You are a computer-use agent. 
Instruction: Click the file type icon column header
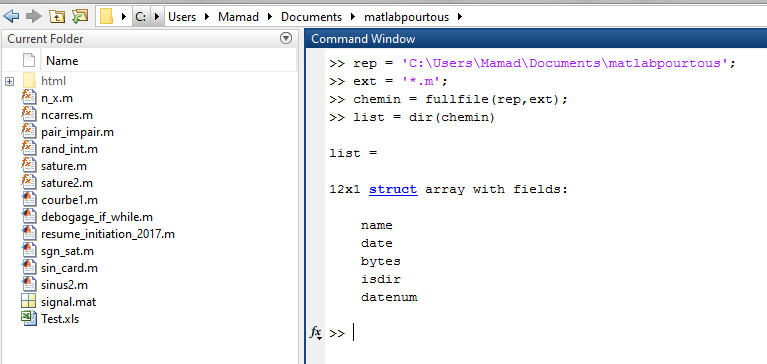pyautogui.click(x=29, y=61)
